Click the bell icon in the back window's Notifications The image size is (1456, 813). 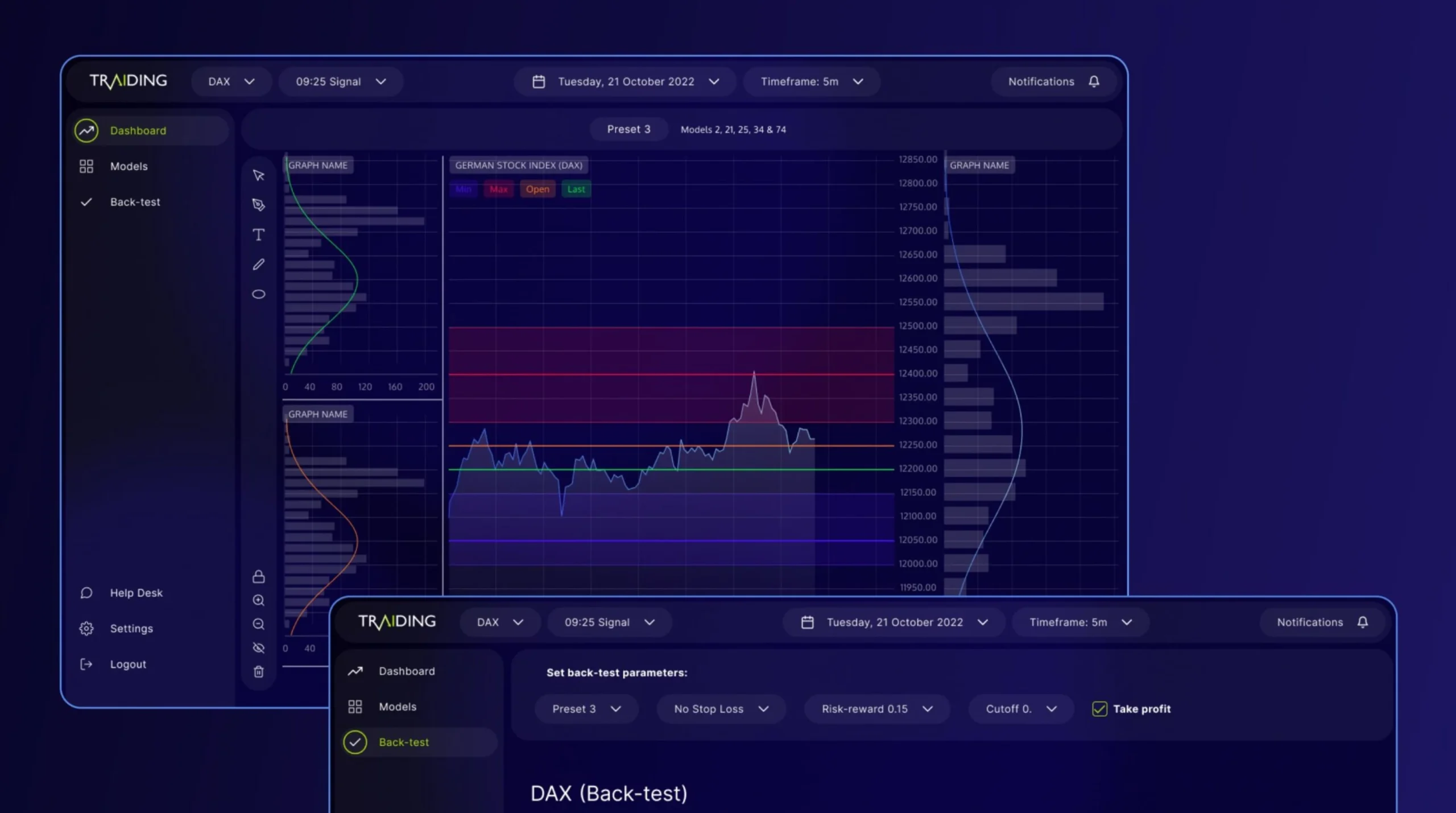pos(1094,81)
